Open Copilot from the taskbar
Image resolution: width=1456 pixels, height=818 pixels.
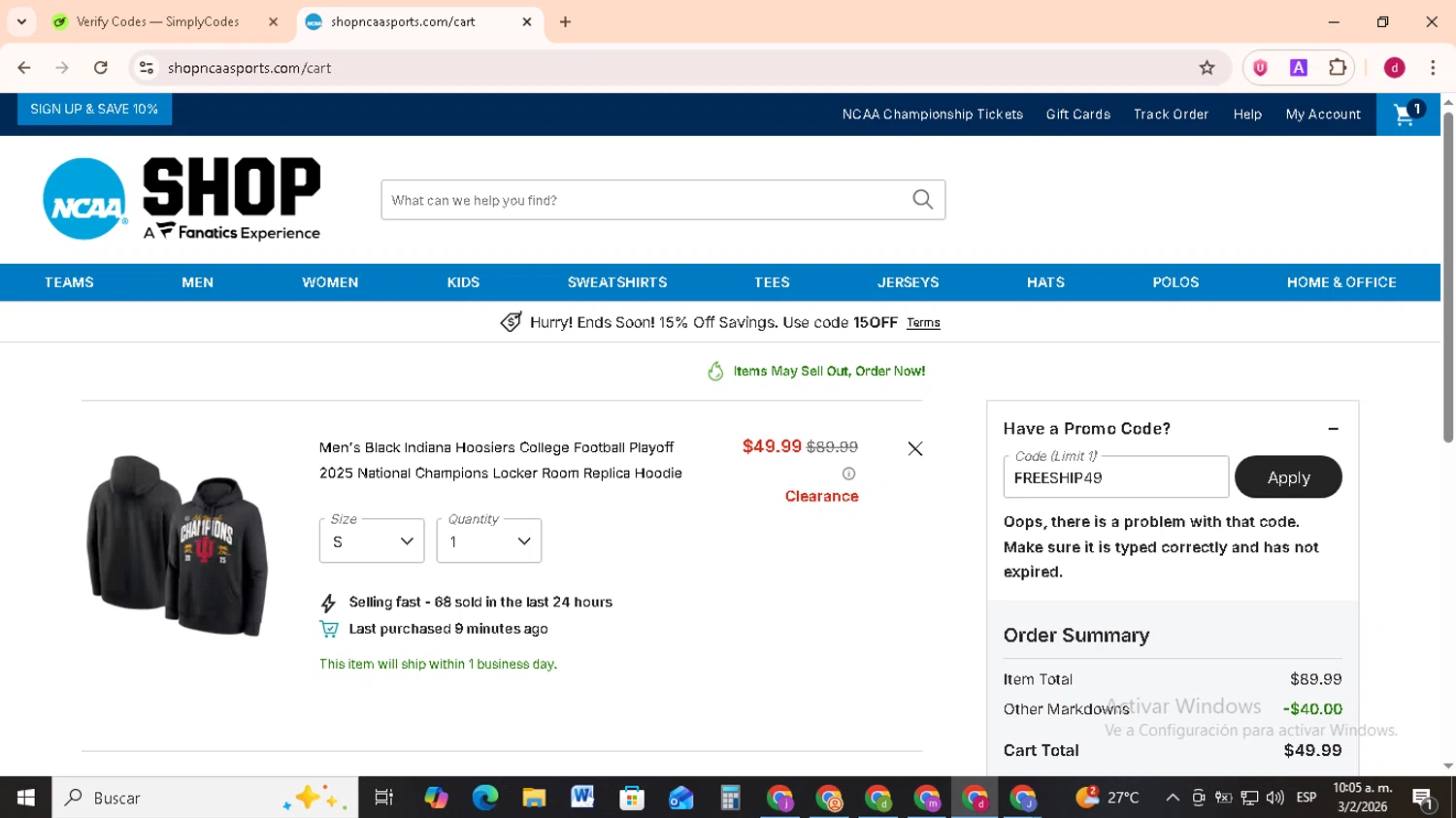(436, 798)
